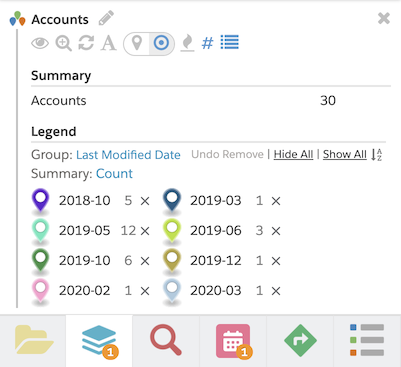
Task: Toggle Accounts layer visibility eye icon
Action: (40, 43)
